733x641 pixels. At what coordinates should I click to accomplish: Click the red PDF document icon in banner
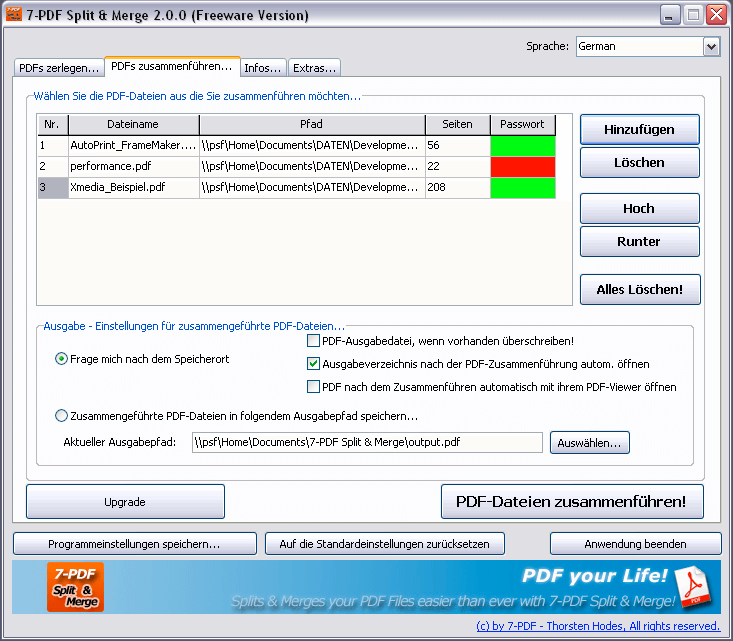[691, 587]
